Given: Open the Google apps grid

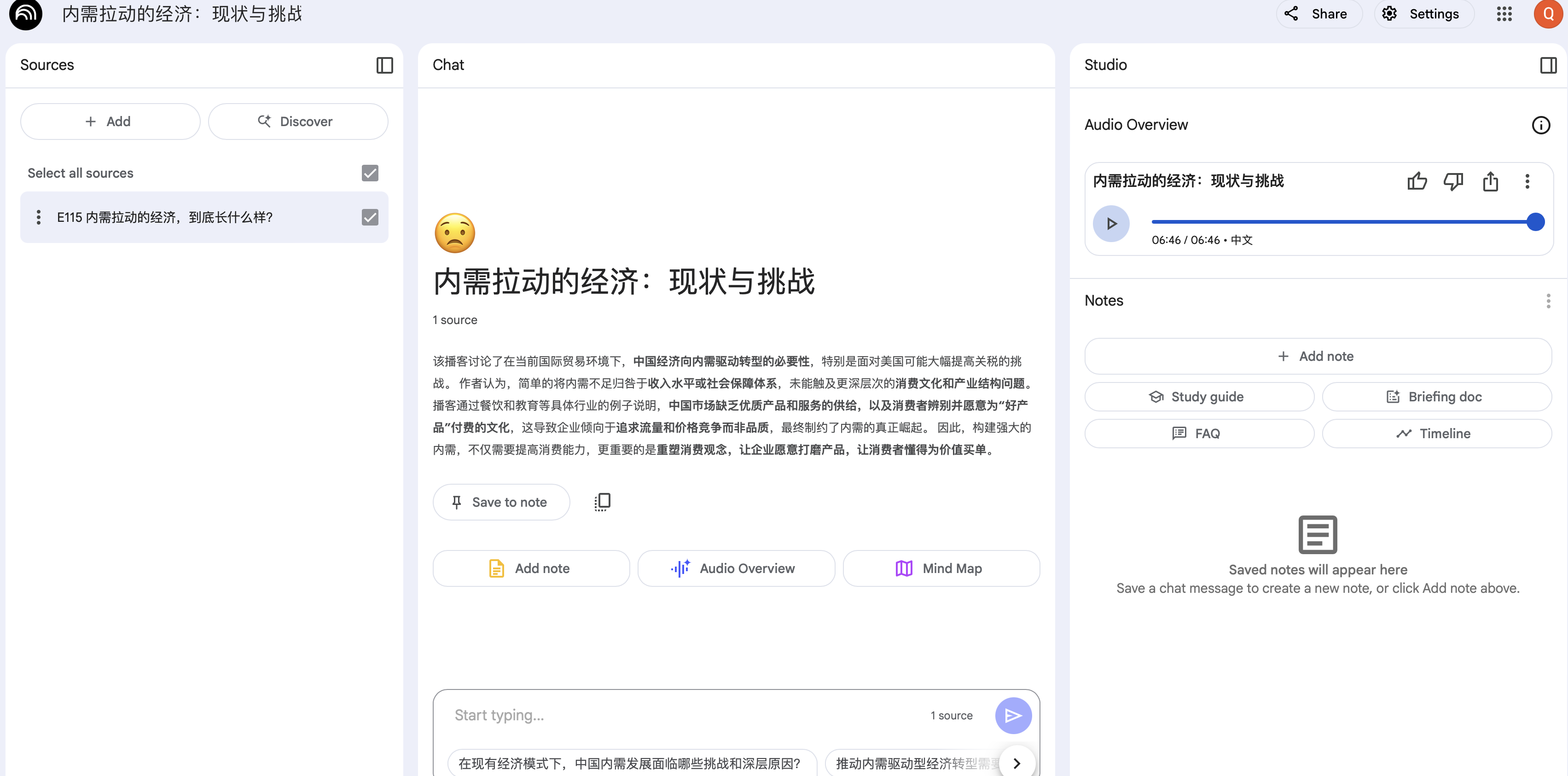Looking at the screenshot, I should coord(1504,14).
